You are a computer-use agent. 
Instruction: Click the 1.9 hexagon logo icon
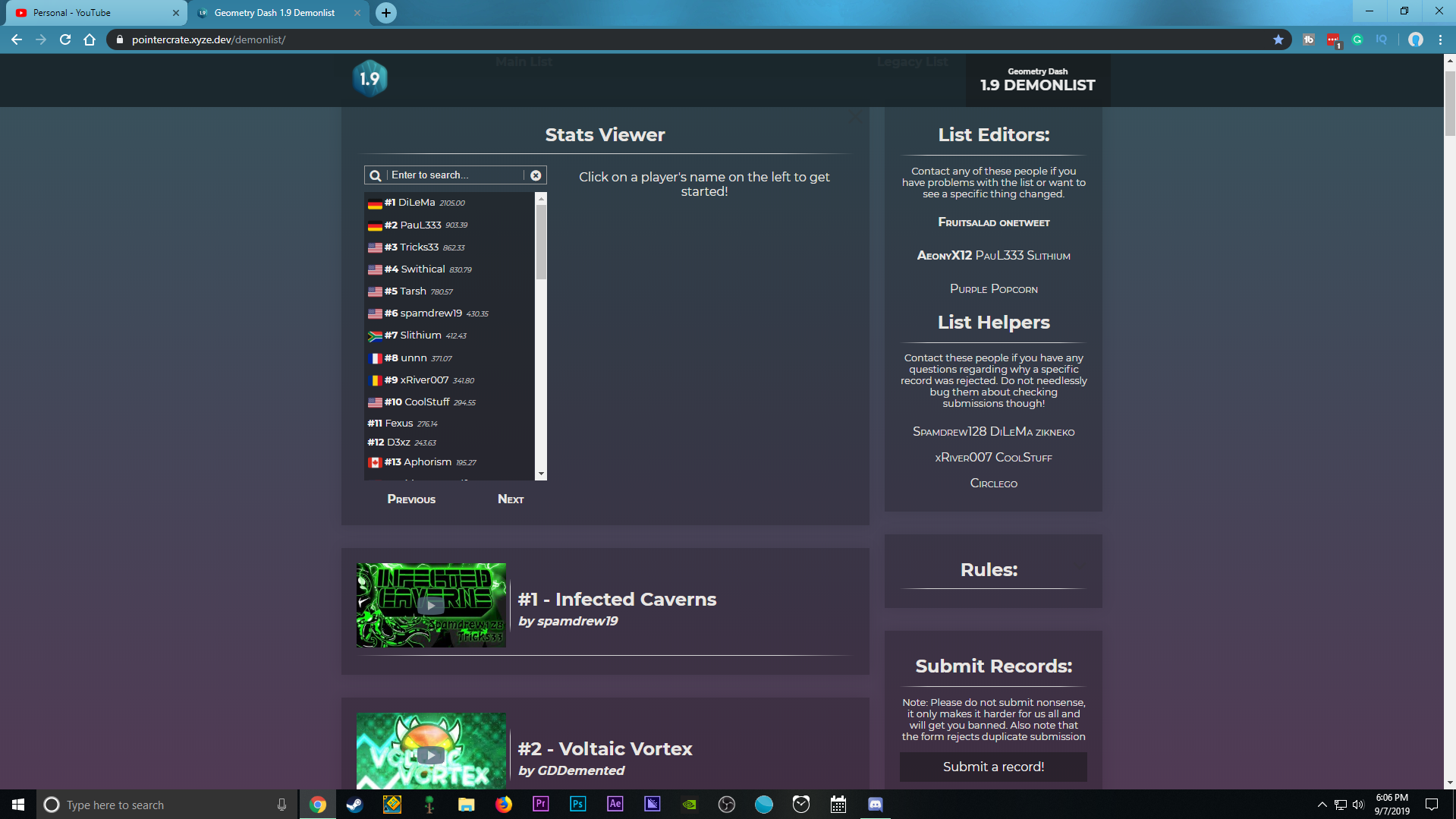click(370, 78)
